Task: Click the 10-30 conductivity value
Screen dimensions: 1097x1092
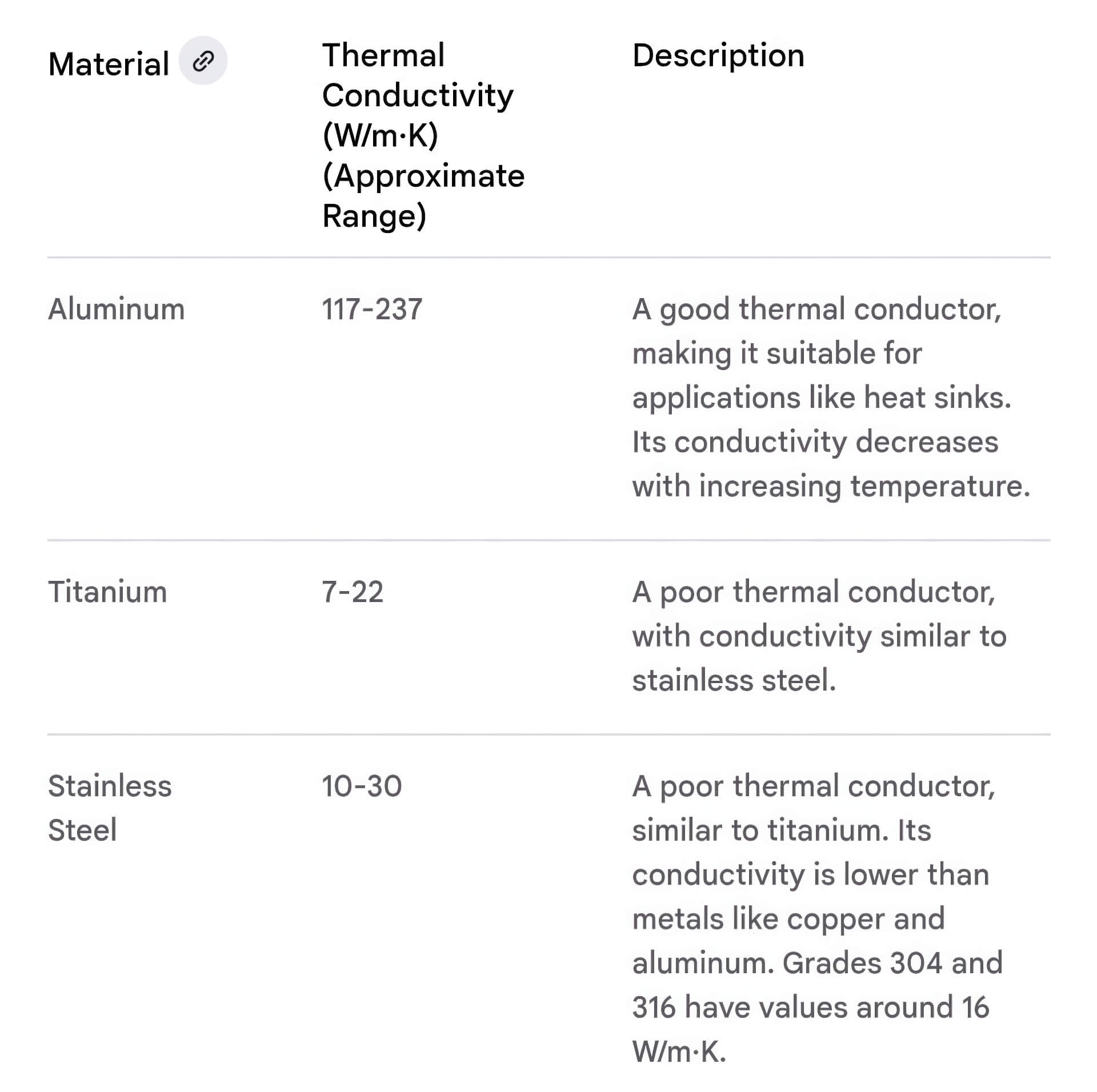Action: click(x=362, y=786)
